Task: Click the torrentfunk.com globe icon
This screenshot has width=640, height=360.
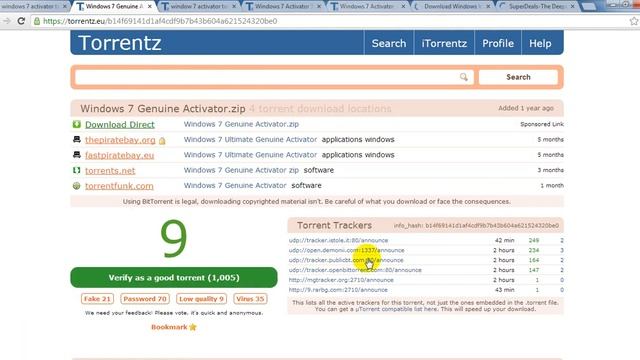Action: pos(76,186)
